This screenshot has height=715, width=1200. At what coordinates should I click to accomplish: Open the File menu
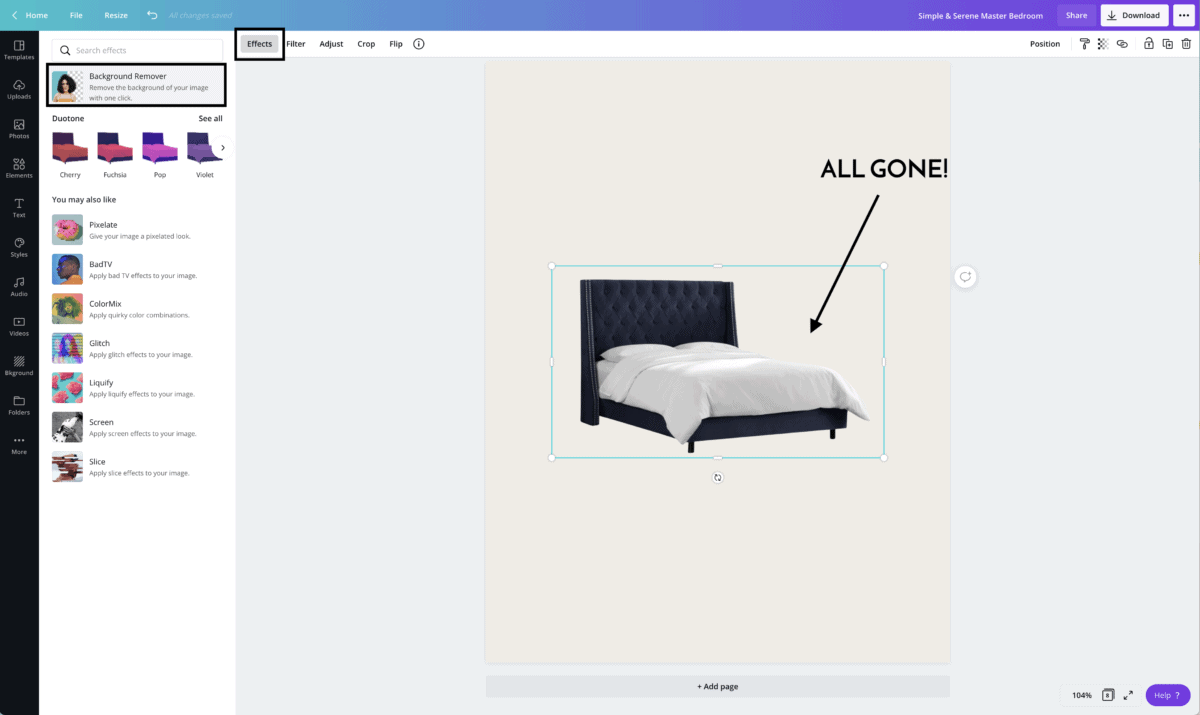click(76, 15)
